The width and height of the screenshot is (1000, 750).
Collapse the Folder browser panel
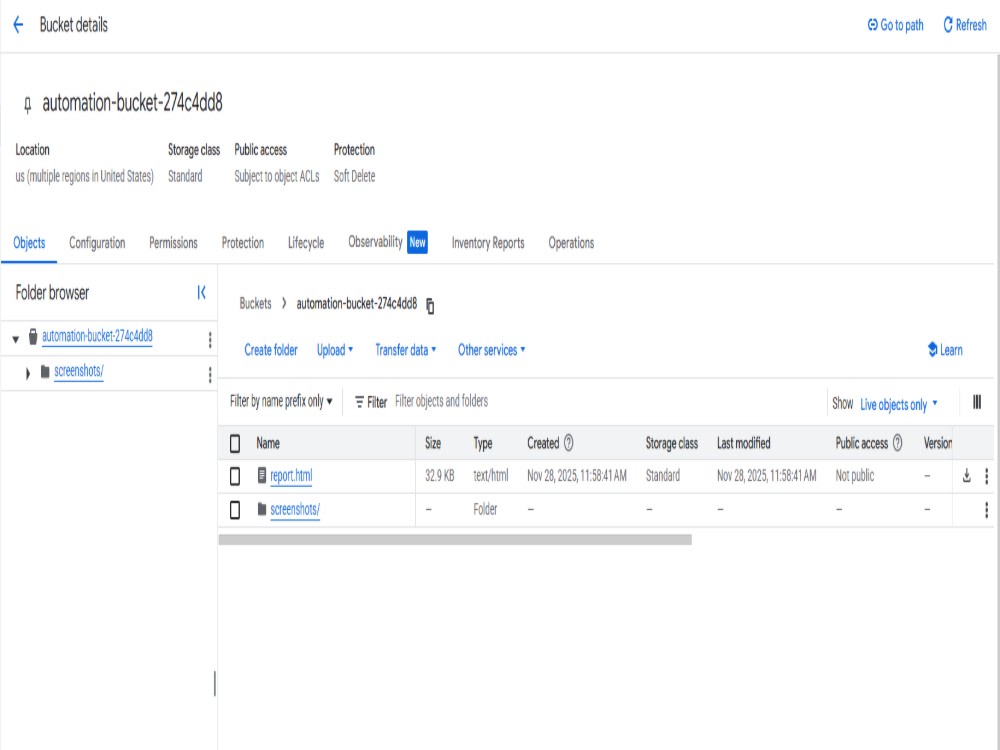pyautogui.click(x=202, y=293)
